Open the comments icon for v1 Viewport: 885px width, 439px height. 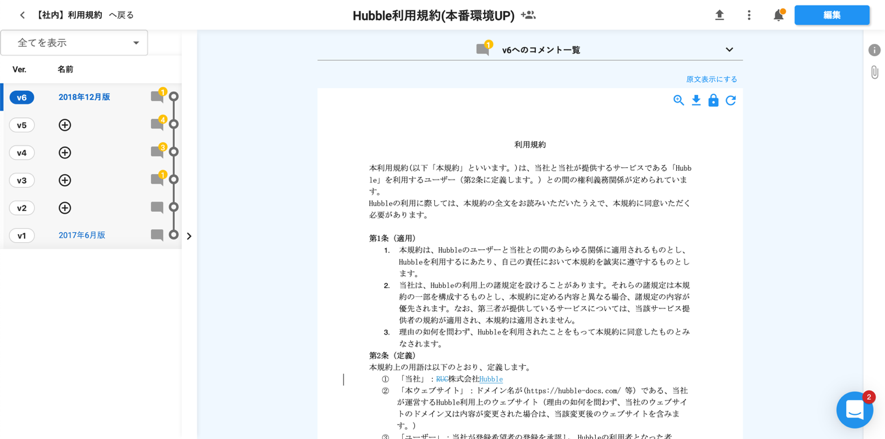[157, 235]
